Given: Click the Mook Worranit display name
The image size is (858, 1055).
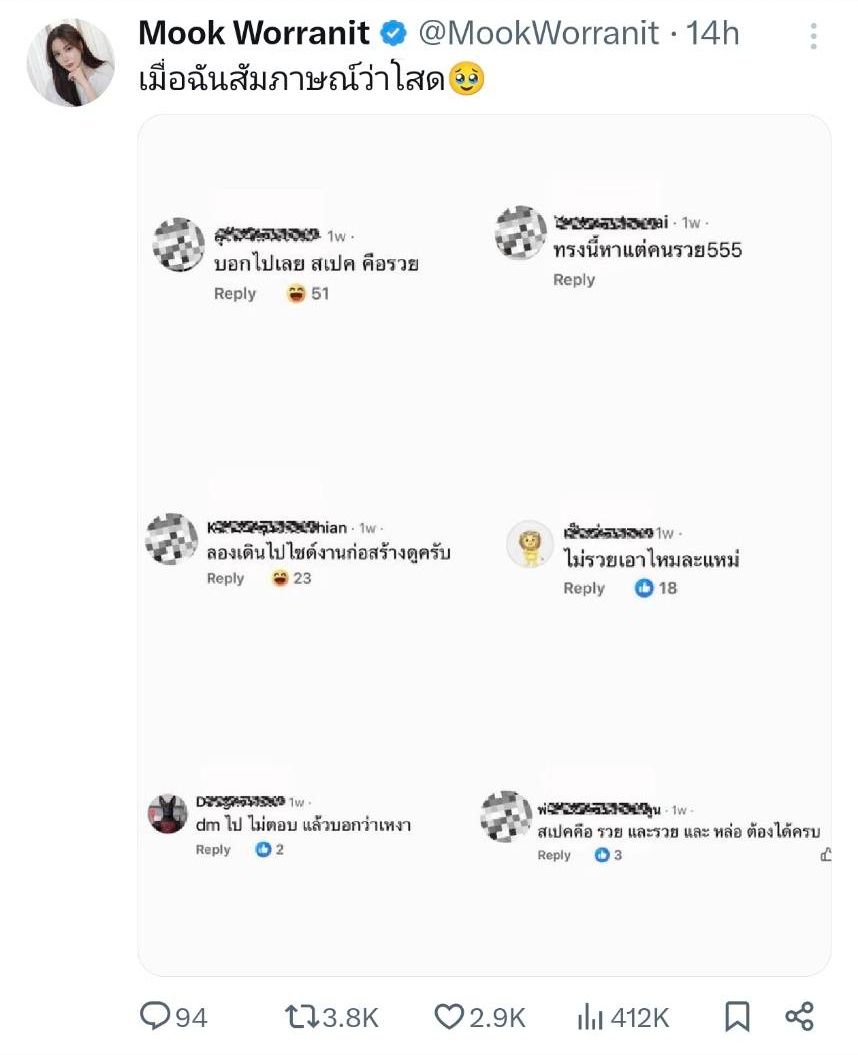Looking at the screenshot, I should [x=255, y=33].
